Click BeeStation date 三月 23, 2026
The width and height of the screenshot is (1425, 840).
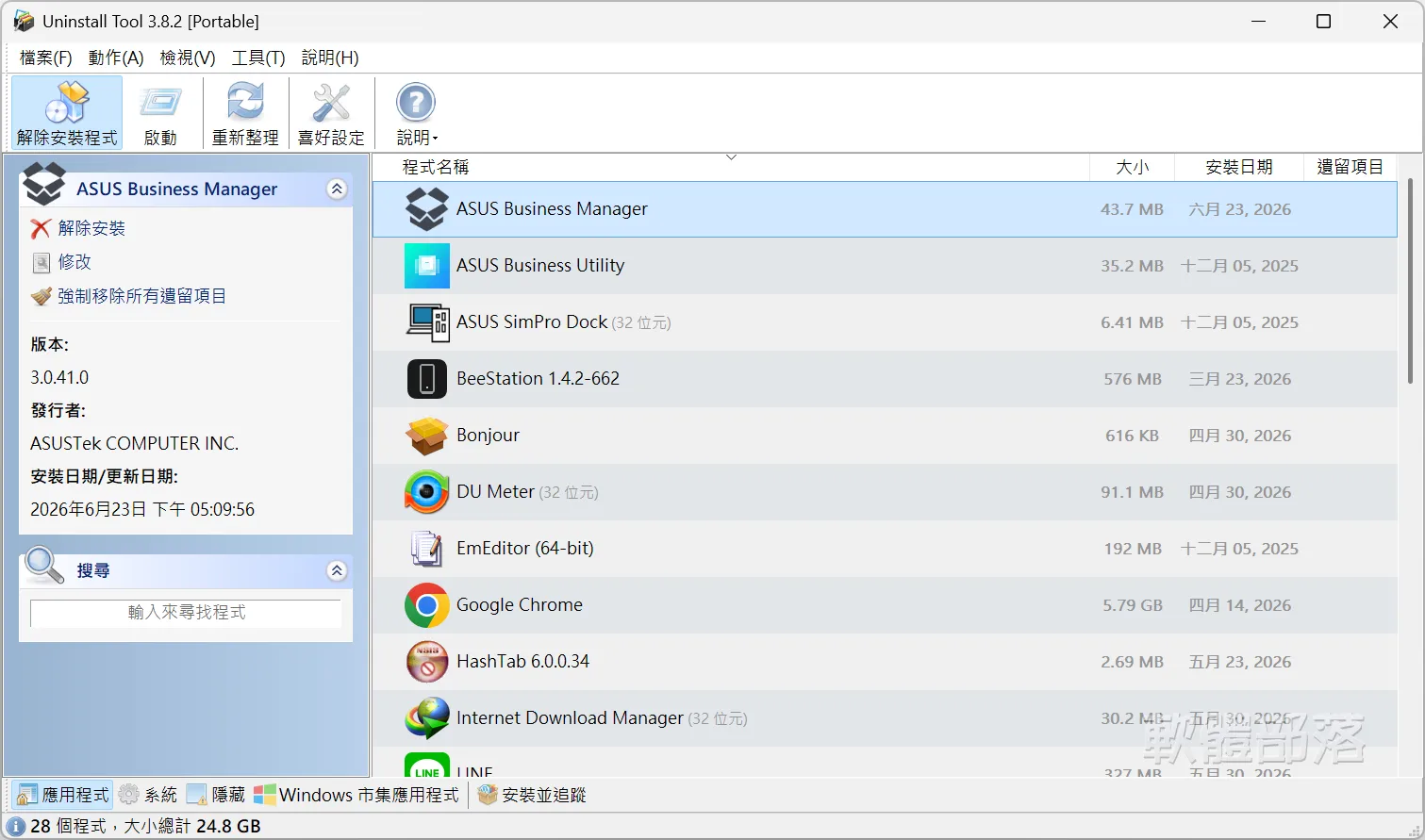pos(1240,379)
